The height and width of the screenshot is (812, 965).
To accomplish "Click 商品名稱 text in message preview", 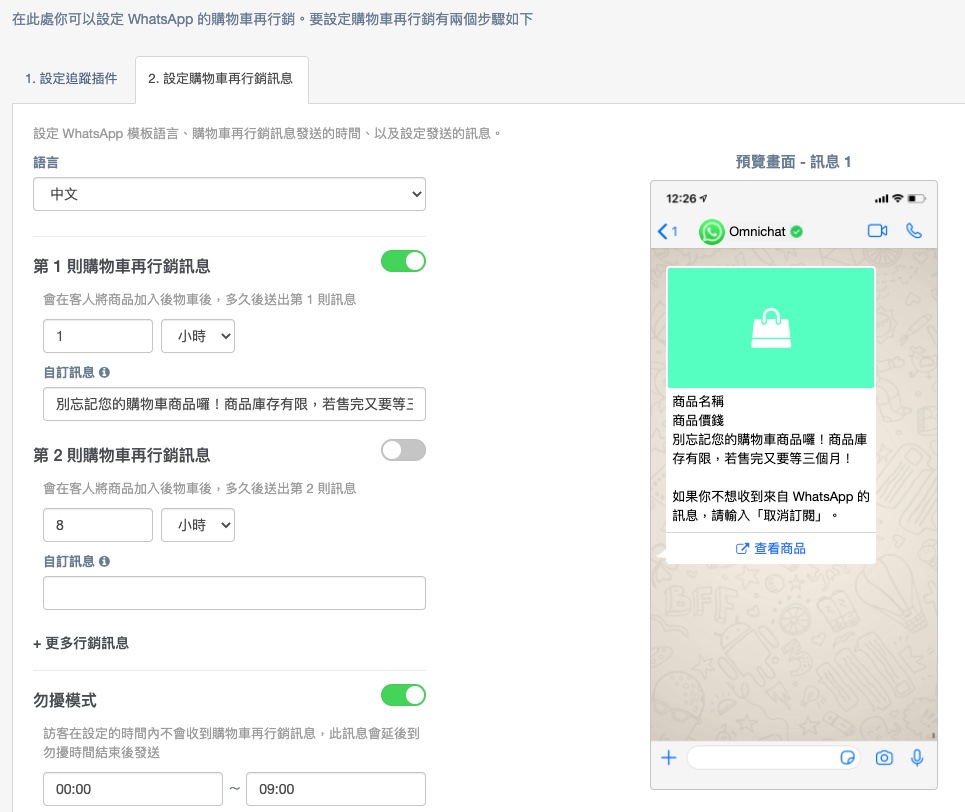I will (698, 401).
